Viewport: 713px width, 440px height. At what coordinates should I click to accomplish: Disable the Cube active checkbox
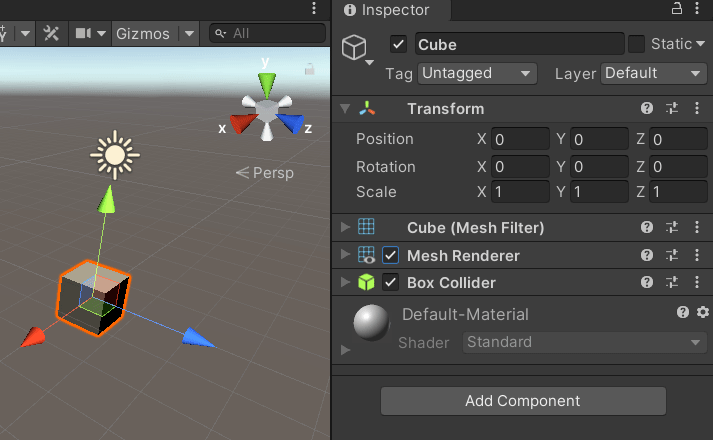tap(399, 44)
